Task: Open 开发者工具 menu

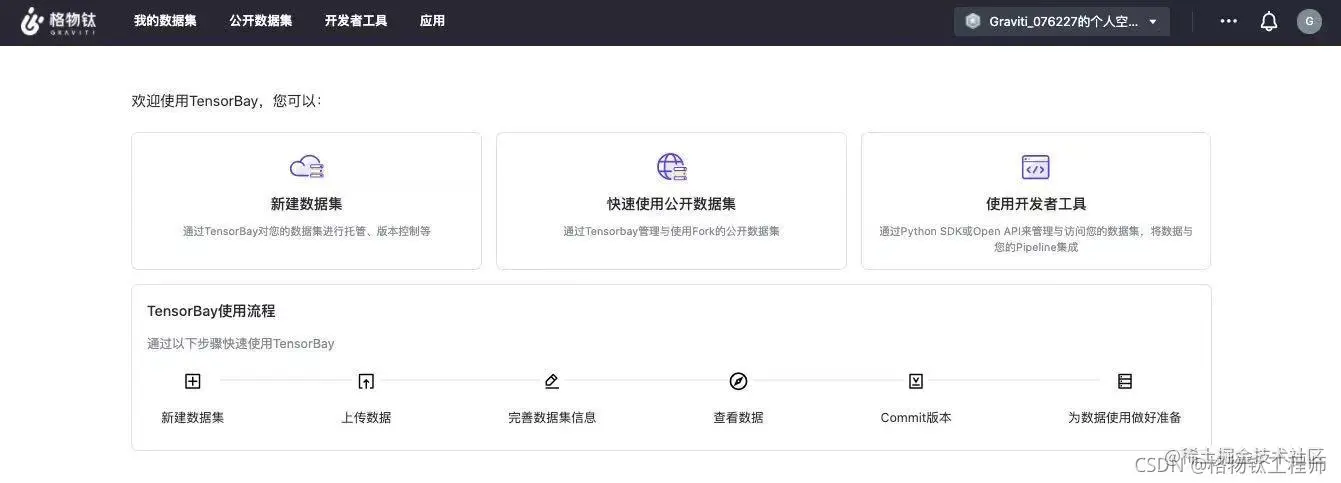Action: pos(356,21)
